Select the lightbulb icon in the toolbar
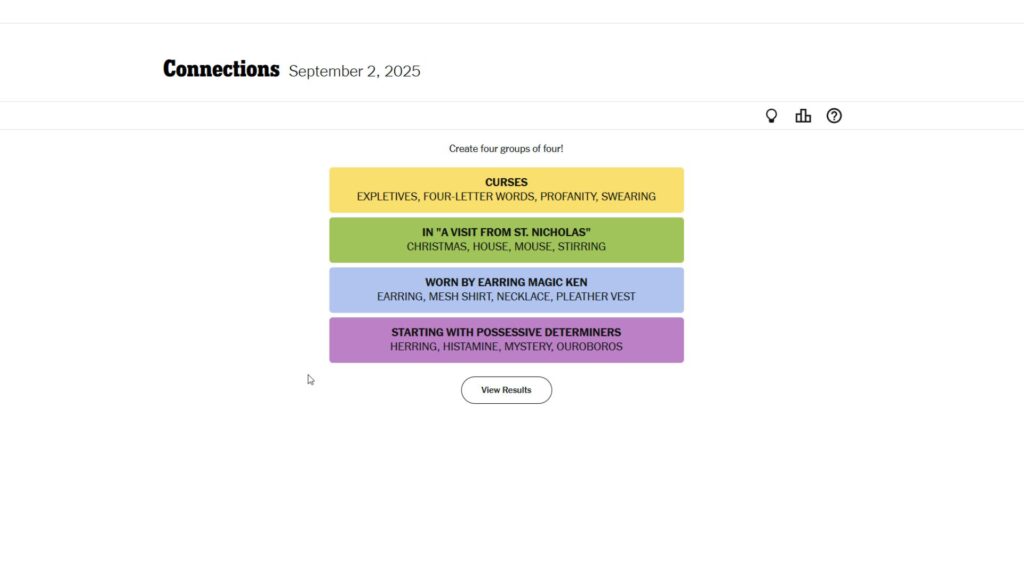Image resolution: width=1024 pixels, height=576 pixels. (771, 116)
